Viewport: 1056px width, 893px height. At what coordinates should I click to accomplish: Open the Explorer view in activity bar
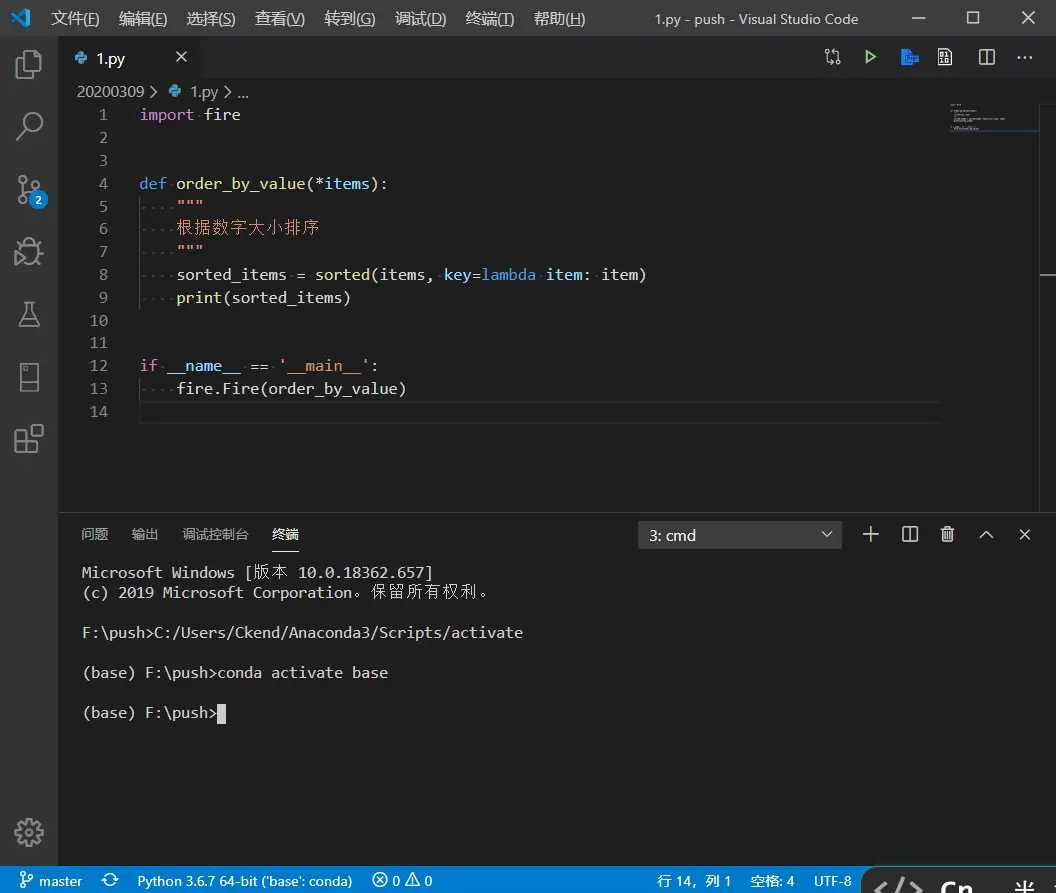click(x=29, y=65)
